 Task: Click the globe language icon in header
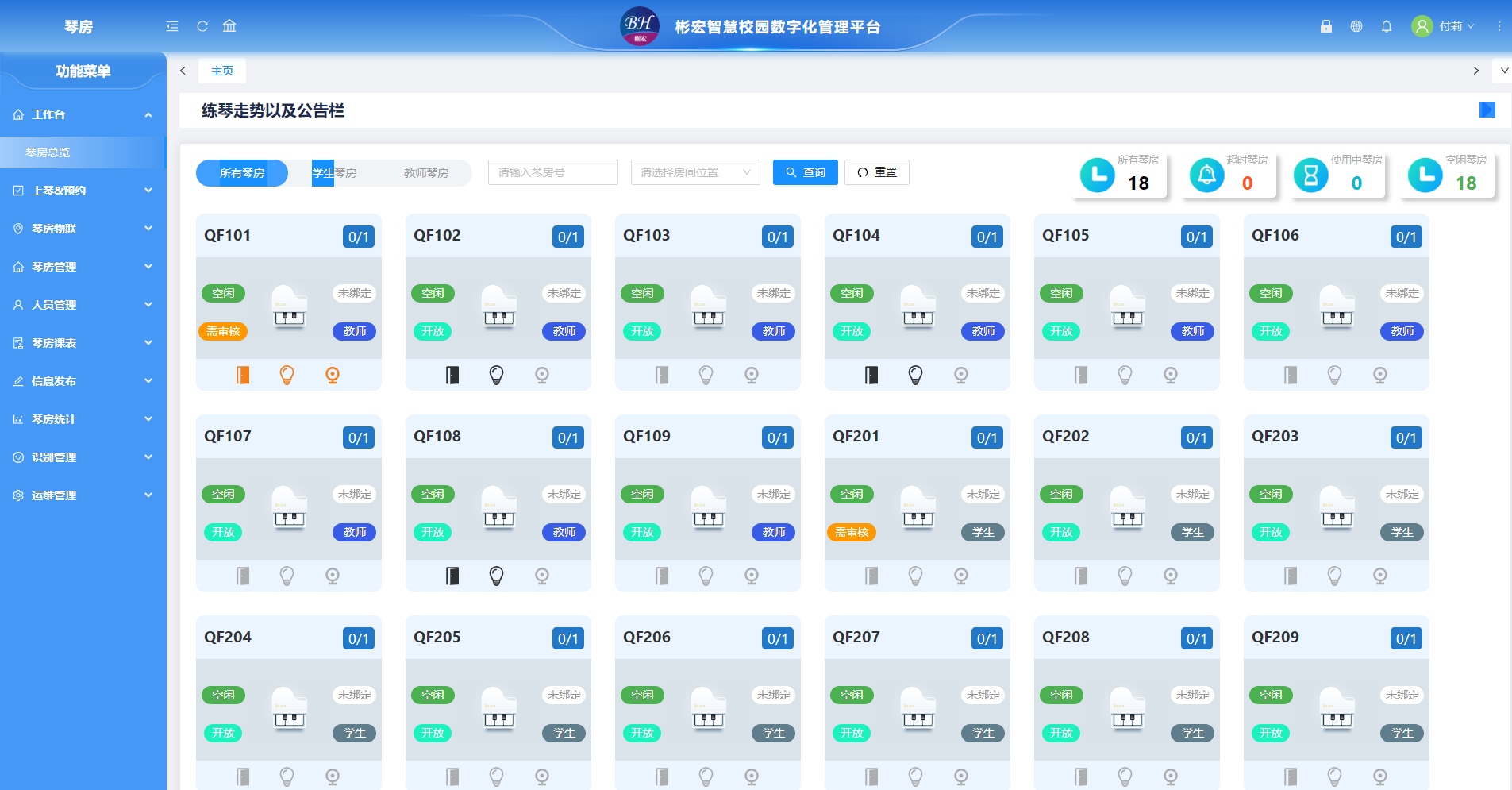(1356, 26)
